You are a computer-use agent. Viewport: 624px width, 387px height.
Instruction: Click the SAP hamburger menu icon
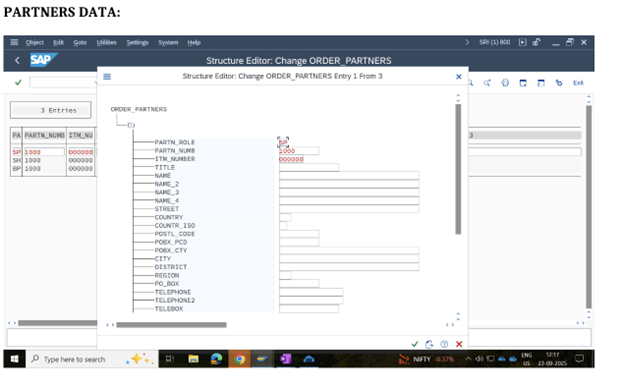pyautogui.click(x=14, y=42)
